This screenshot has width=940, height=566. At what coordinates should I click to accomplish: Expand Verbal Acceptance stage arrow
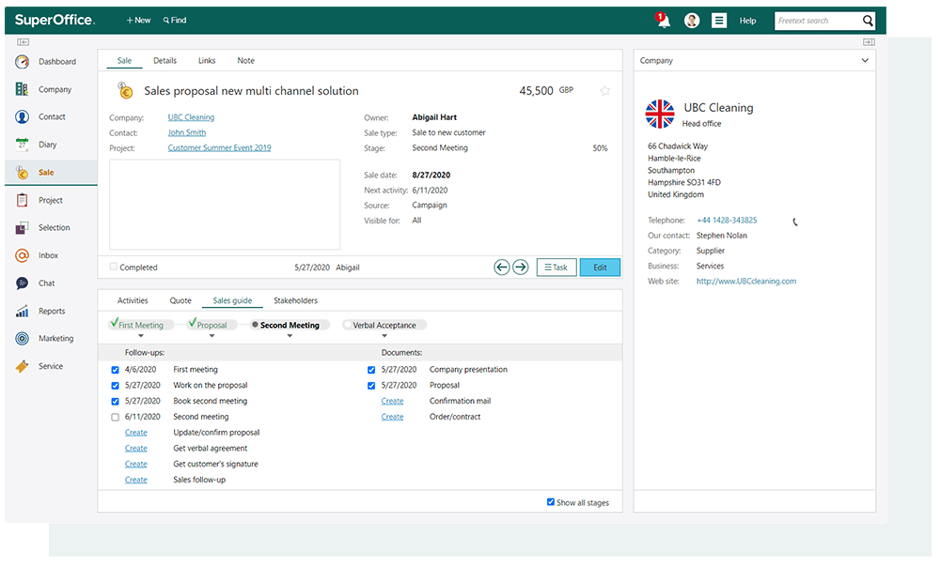coord(384,336)
